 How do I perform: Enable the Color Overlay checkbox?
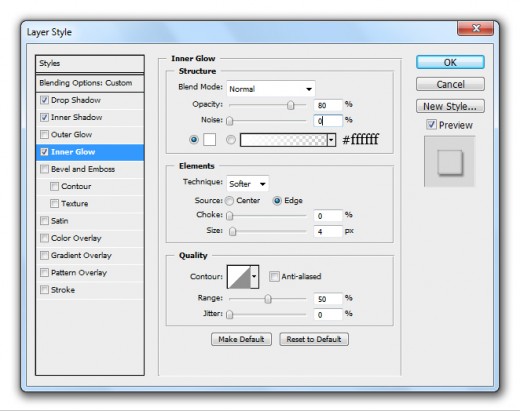[x=44, y=238]
